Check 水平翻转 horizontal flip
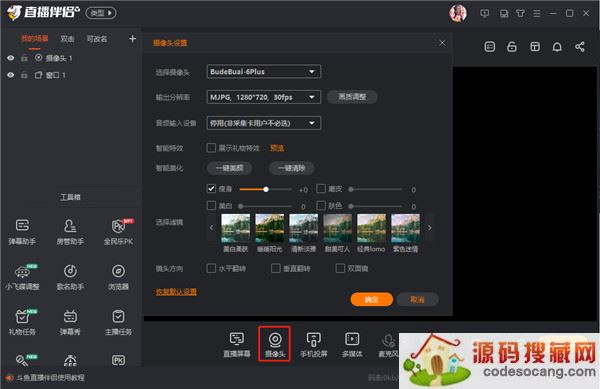The image size is (600, 389). tap(211, 269)
